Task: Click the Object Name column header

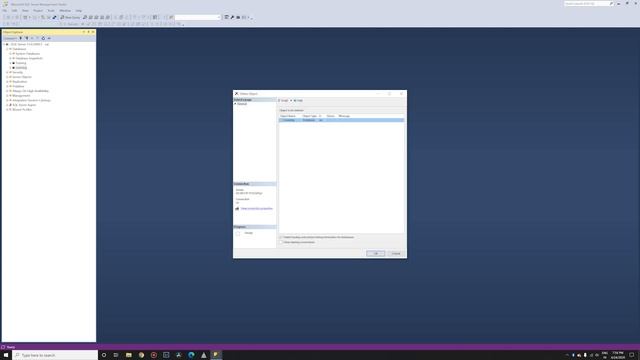Action: (288, 116)
